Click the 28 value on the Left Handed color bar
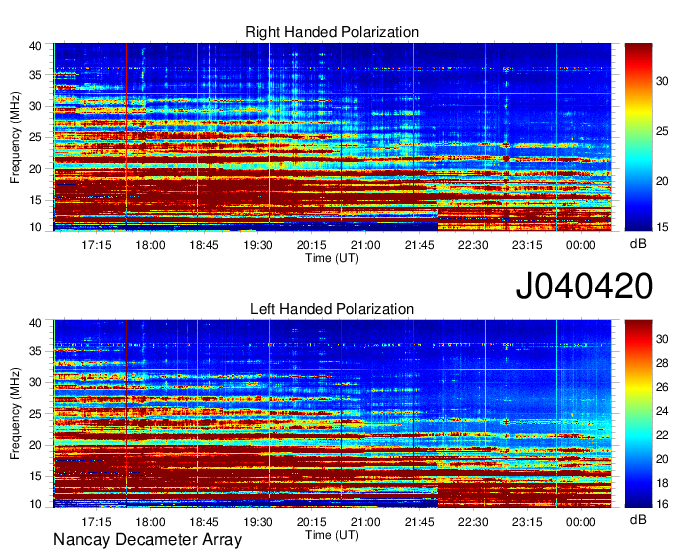This screenshot has height=552, width=680. pyautogui.click(x=662, y=363)
